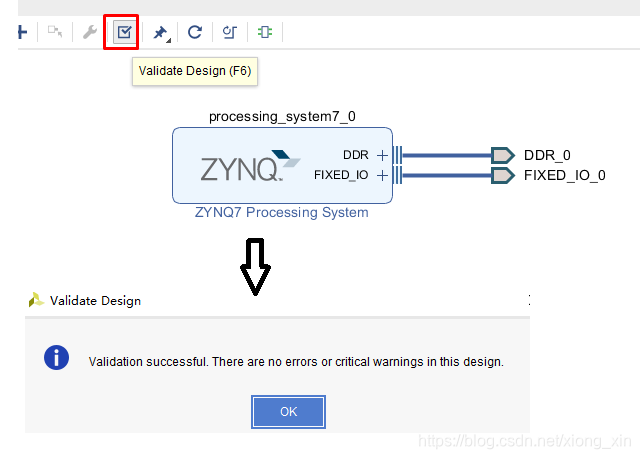The image size is (640, 459).
Task: Click the Validate Design checkmark icon
Action: 124,32
